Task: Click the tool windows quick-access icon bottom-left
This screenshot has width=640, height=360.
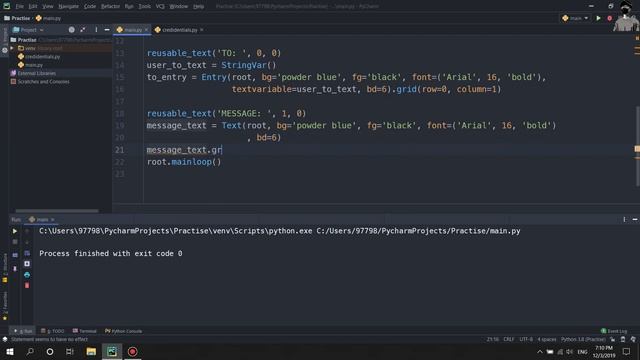Action: (5, 339)
